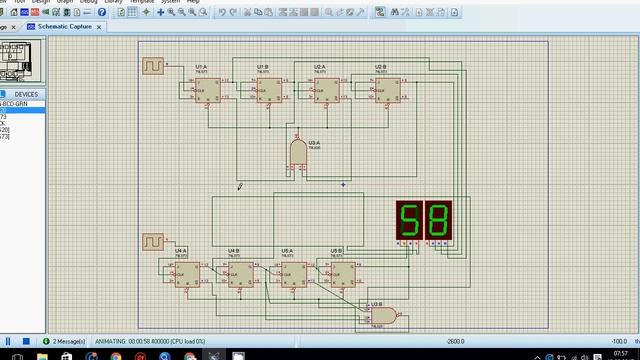
Task: Open the 2 Message(s) log
Action: tap(64, 341)
